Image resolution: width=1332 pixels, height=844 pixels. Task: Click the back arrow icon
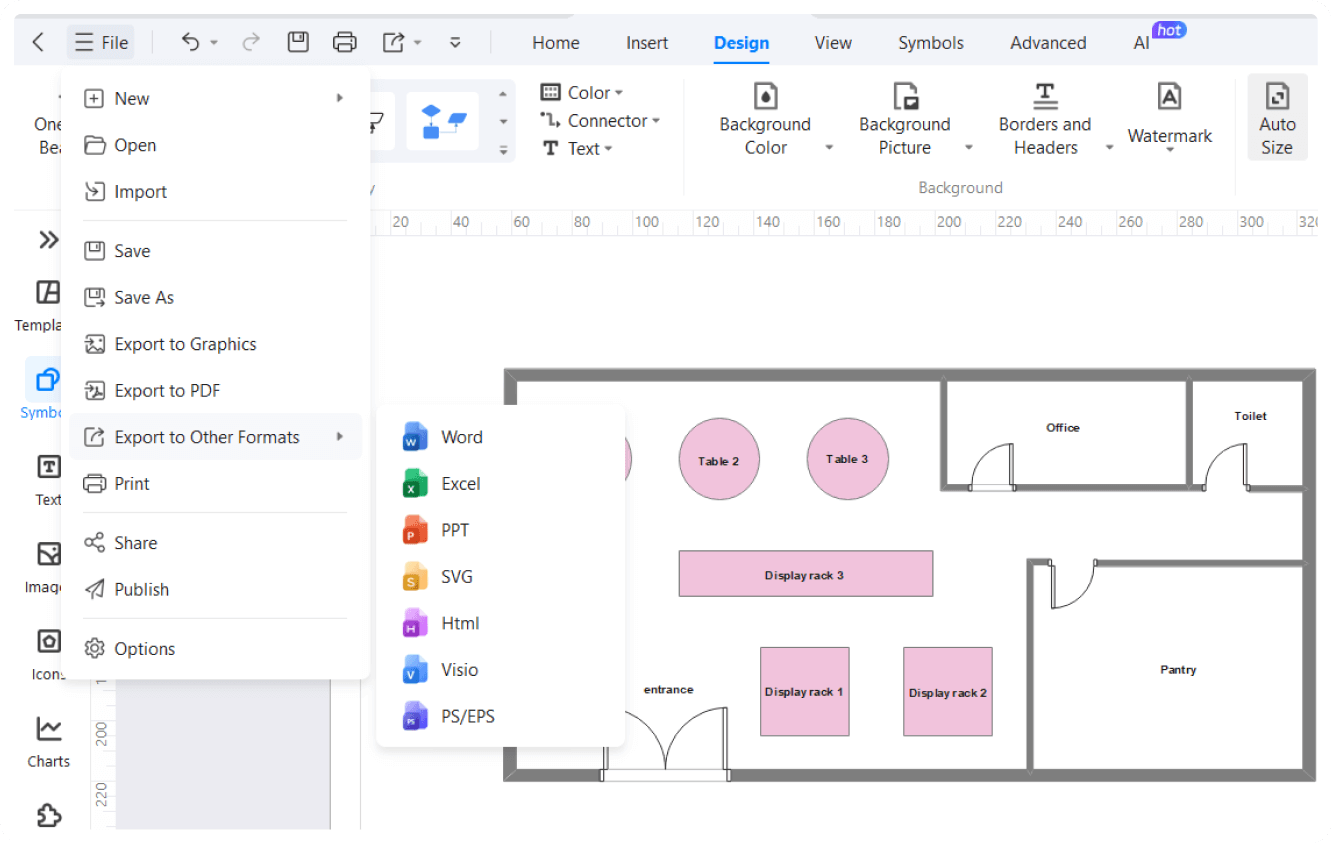[x=38, y=42]
